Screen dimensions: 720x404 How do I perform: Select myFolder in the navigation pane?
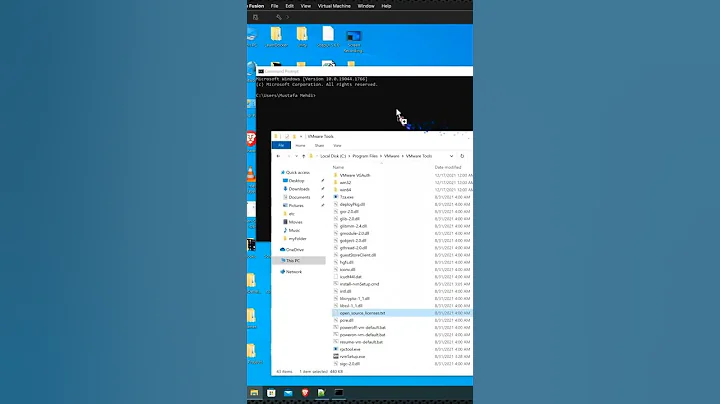point(298,239)
